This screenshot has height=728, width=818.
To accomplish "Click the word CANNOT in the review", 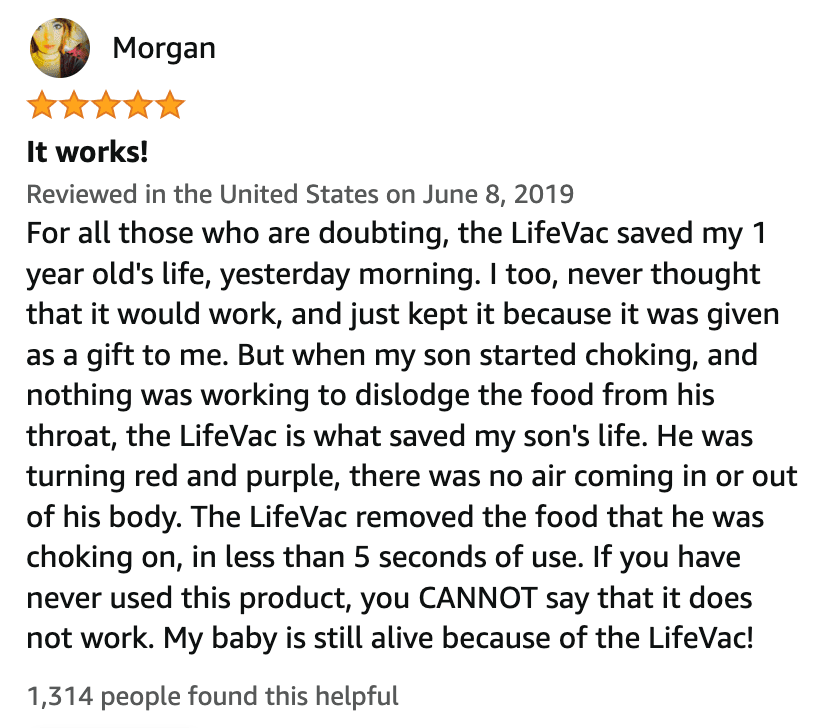I will (x=478, y=598).
